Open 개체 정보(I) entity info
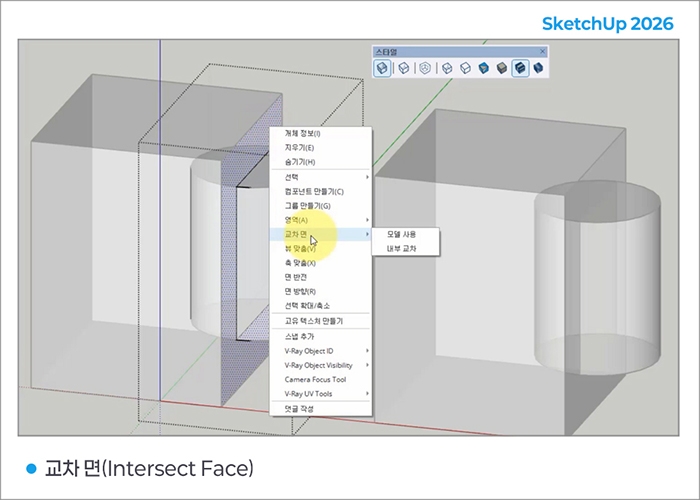Screen dimensions: 700x500 click(x=321, y=133)
